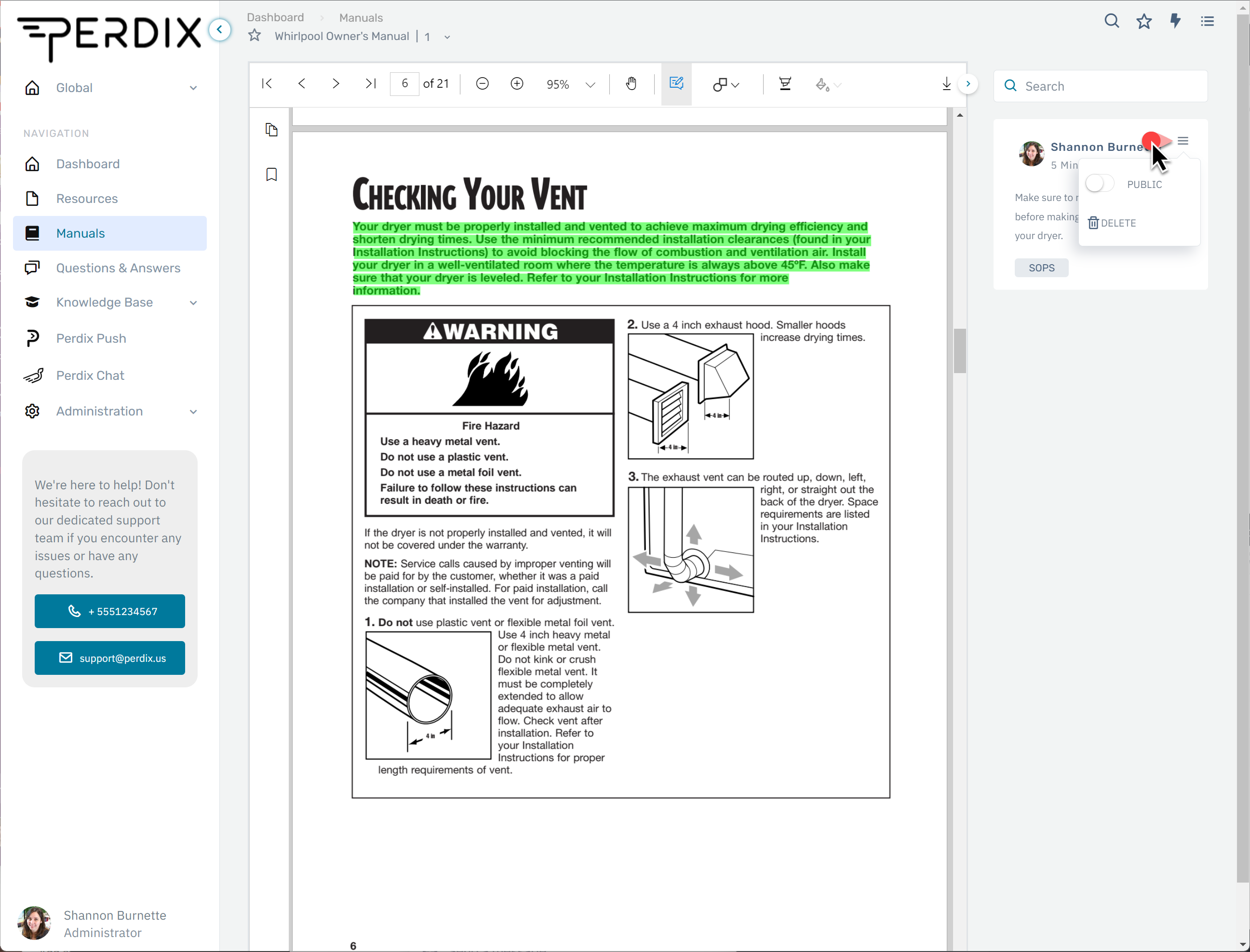Image resolution: width=1250 pixels, height=952 pixels.
Task: Delete the comment
Action: (1112, 223)
